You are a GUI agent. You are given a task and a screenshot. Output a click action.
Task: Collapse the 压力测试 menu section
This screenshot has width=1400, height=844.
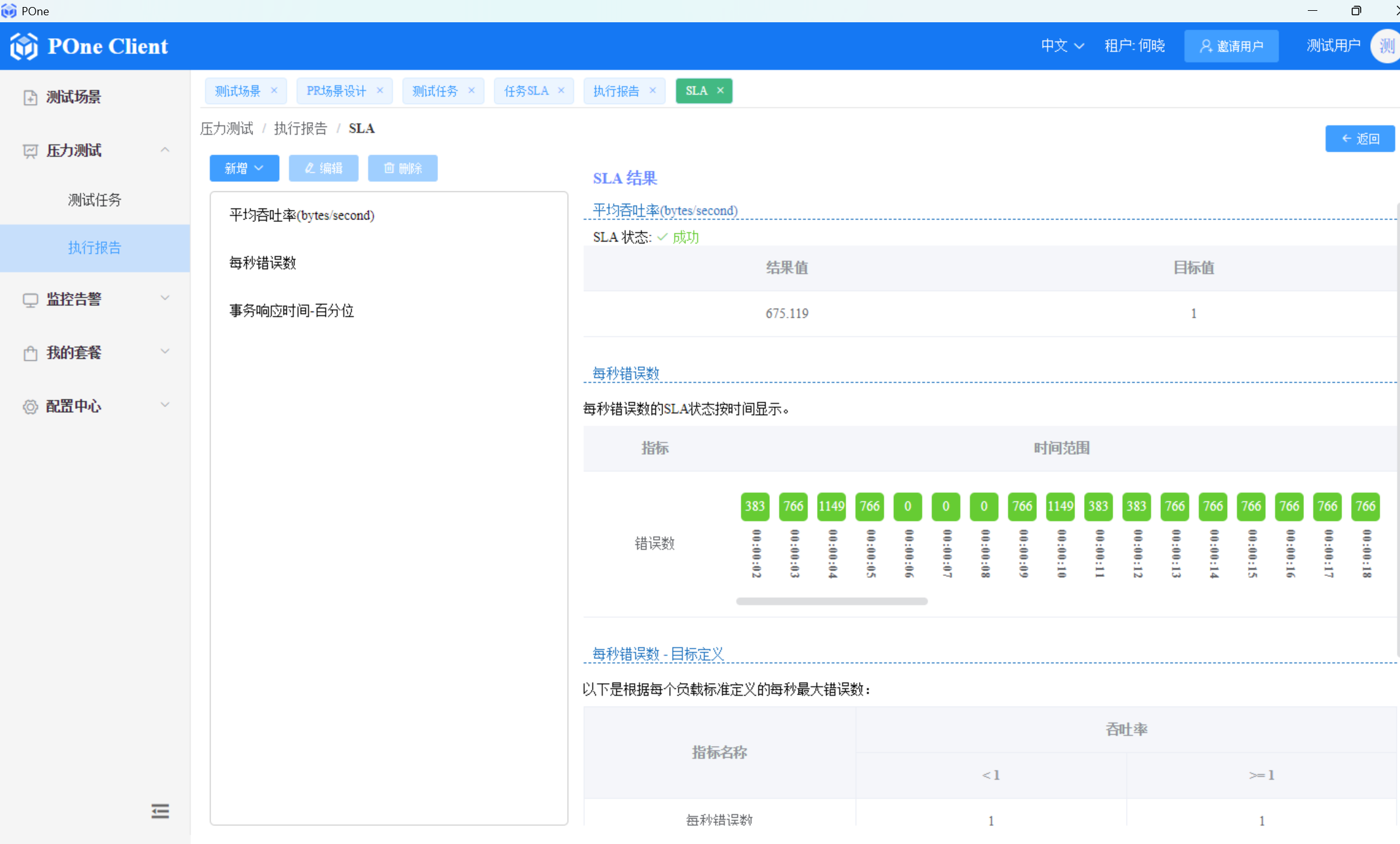pos(165,150)
